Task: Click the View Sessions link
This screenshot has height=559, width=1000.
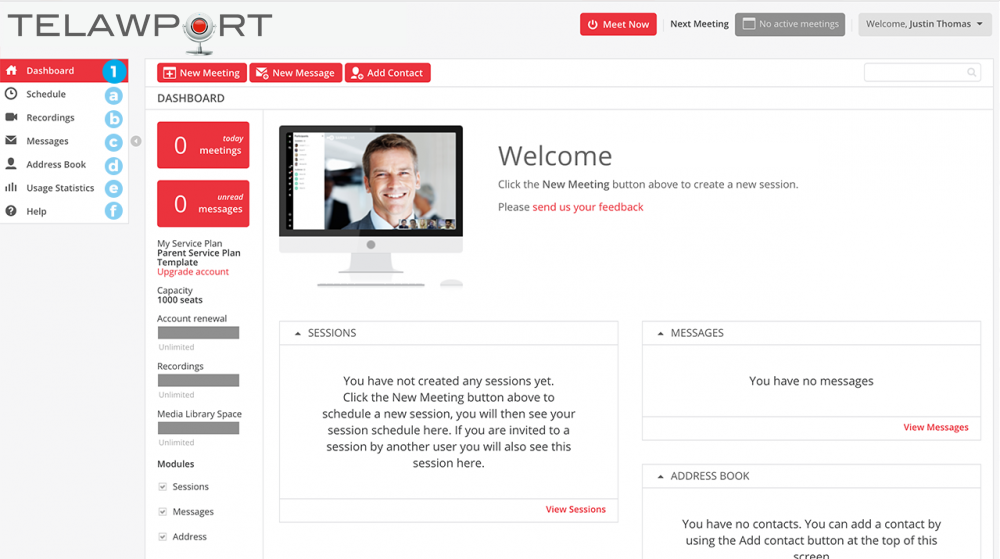Action: [x=575, y=509]
